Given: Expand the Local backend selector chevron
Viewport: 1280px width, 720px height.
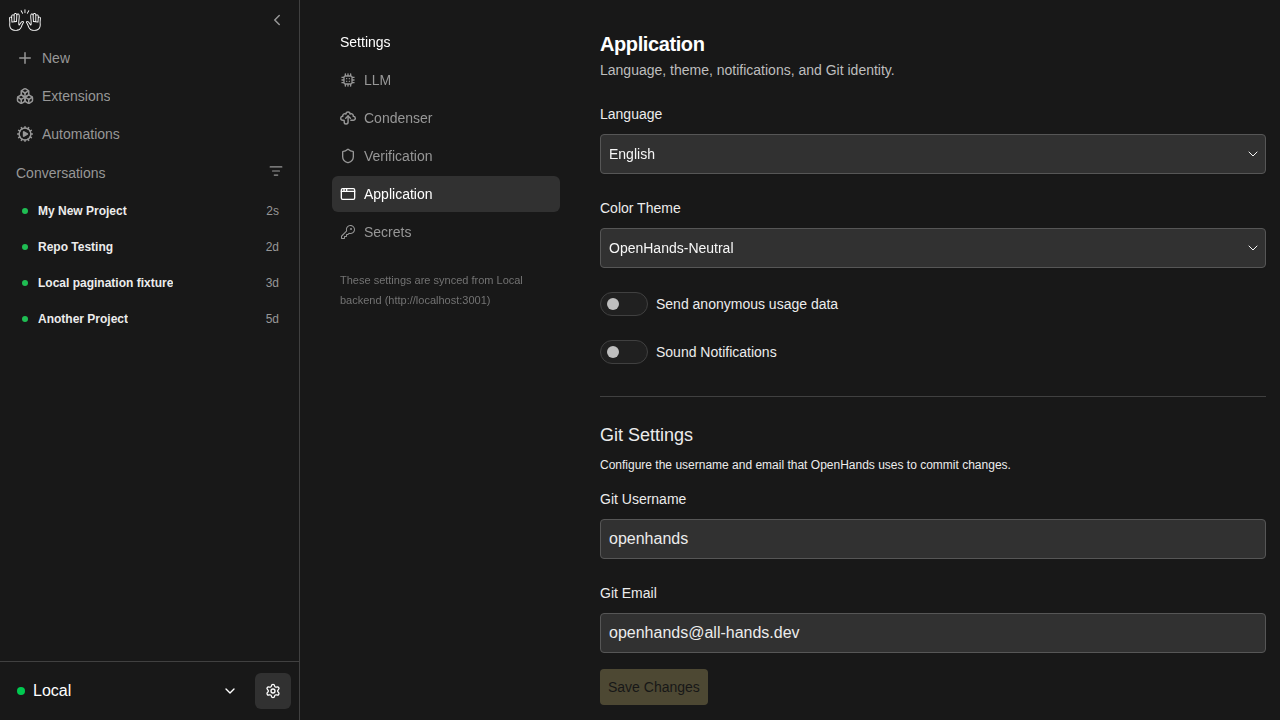Looking at the screenshot, I should (x=230, y=691).
